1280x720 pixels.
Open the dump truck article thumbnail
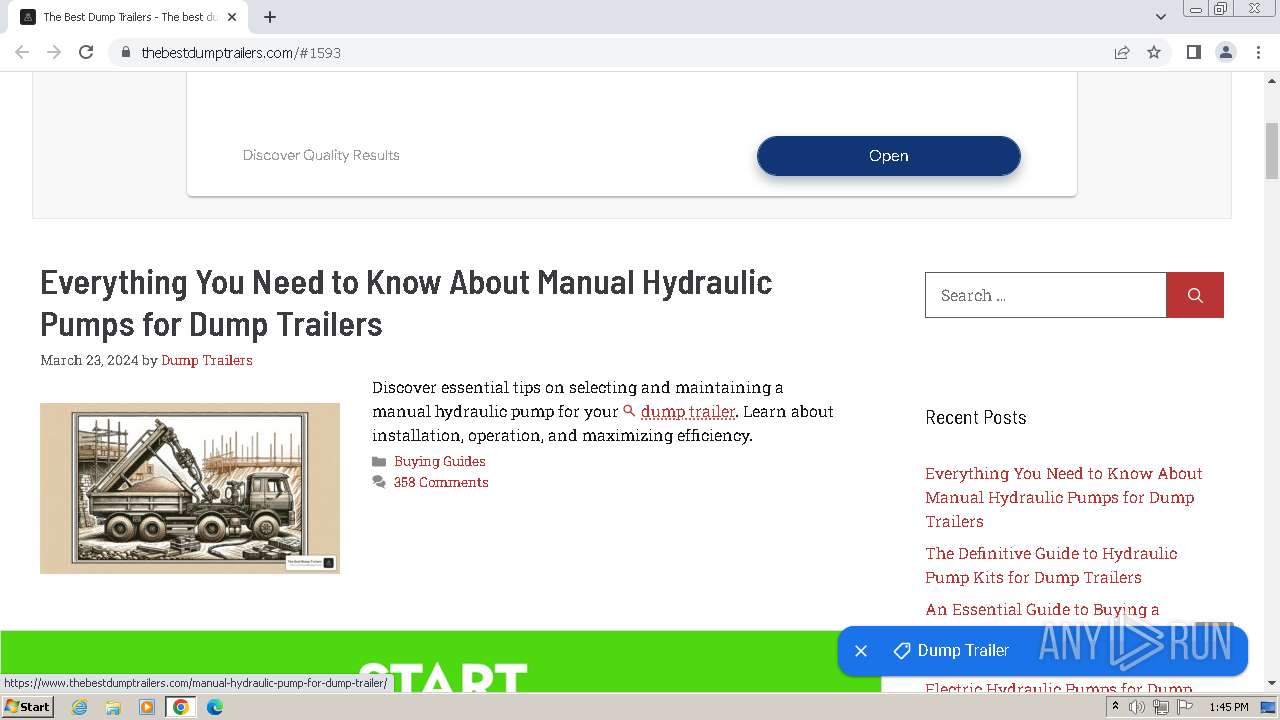coord(190,488)
